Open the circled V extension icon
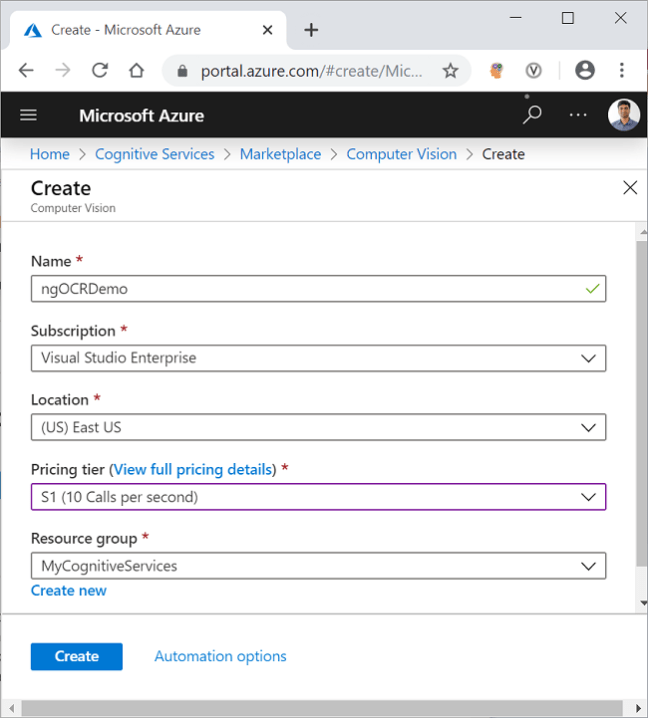648x718 pixels. pyautogui.click(x=533, y=71)
